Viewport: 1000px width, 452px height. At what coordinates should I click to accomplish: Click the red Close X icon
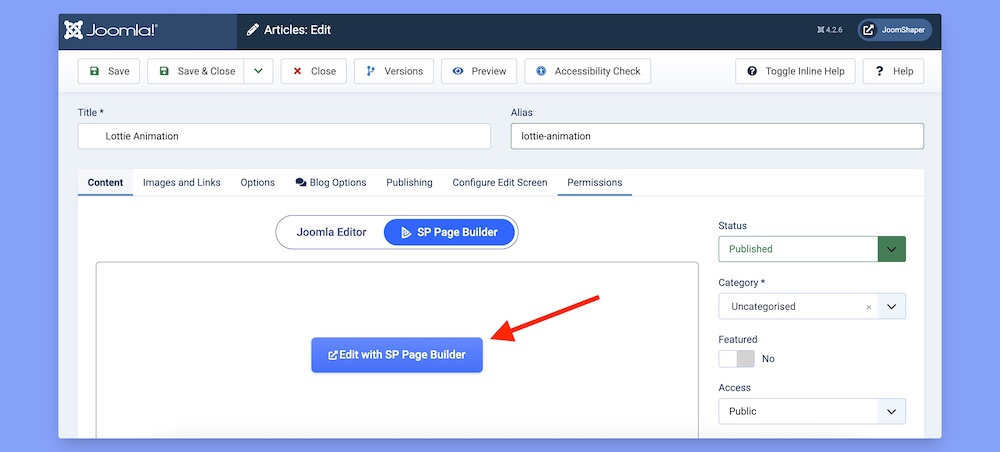298,71
